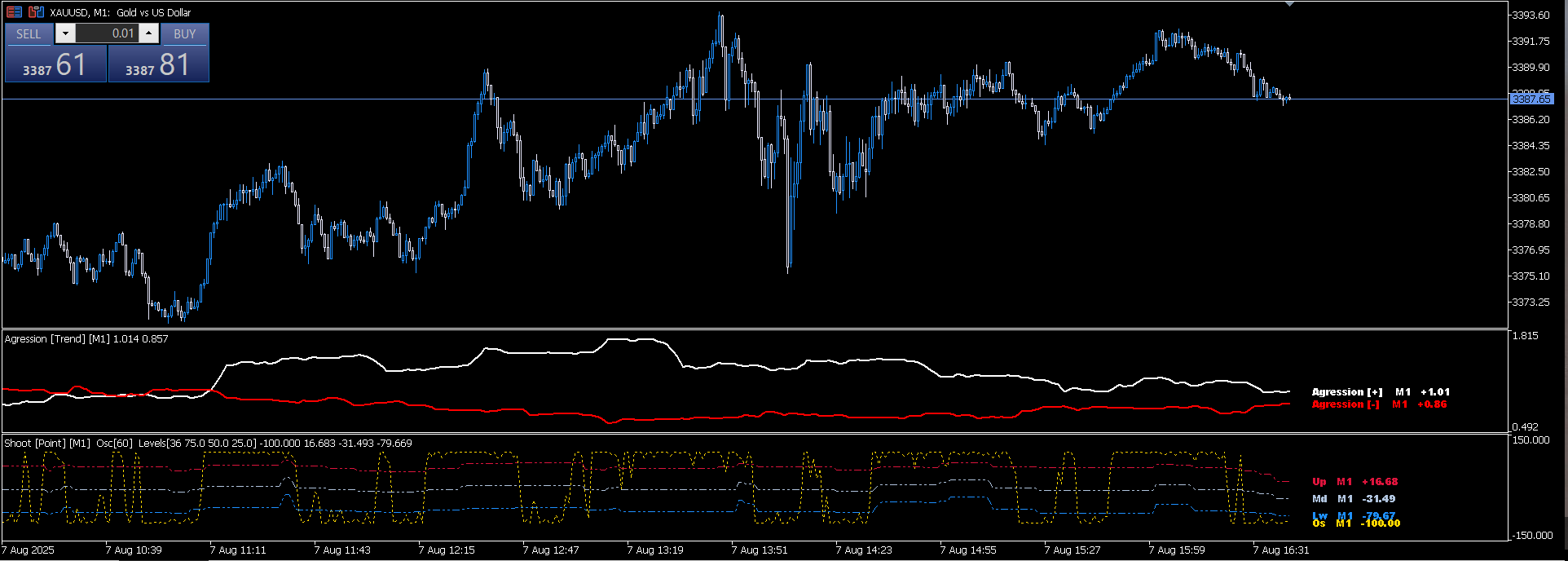Click the 3391.75 price scale label
The width and height of the screenshot is (1568, 561).
[1531, 42]
